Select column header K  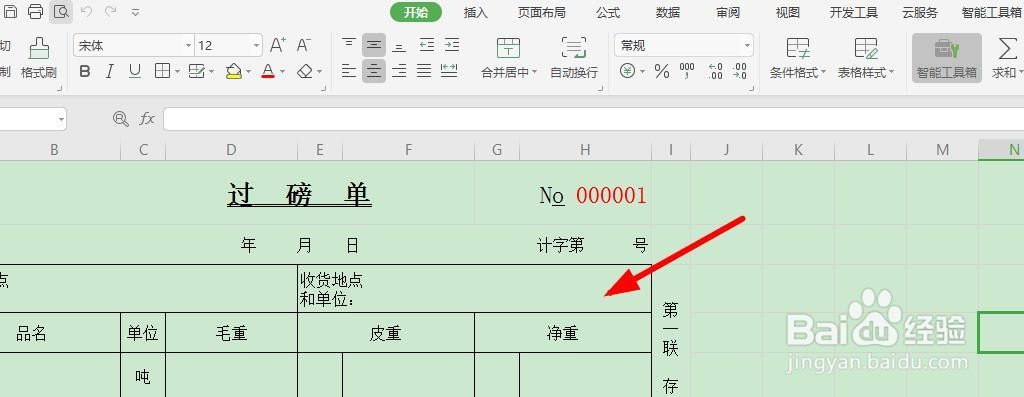tap(798, 150)
